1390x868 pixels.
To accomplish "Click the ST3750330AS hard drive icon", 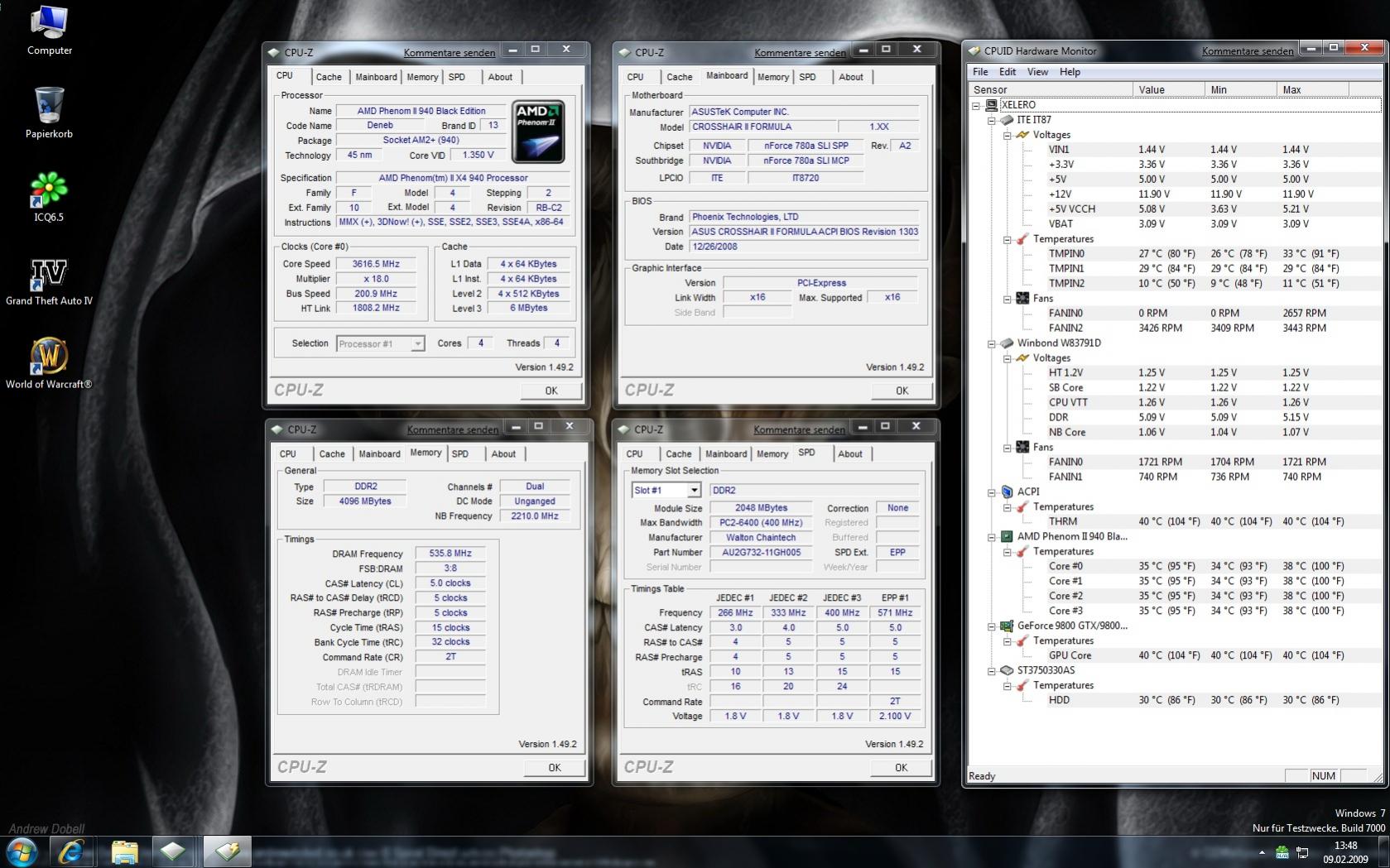I will (x=1008, y=671).
